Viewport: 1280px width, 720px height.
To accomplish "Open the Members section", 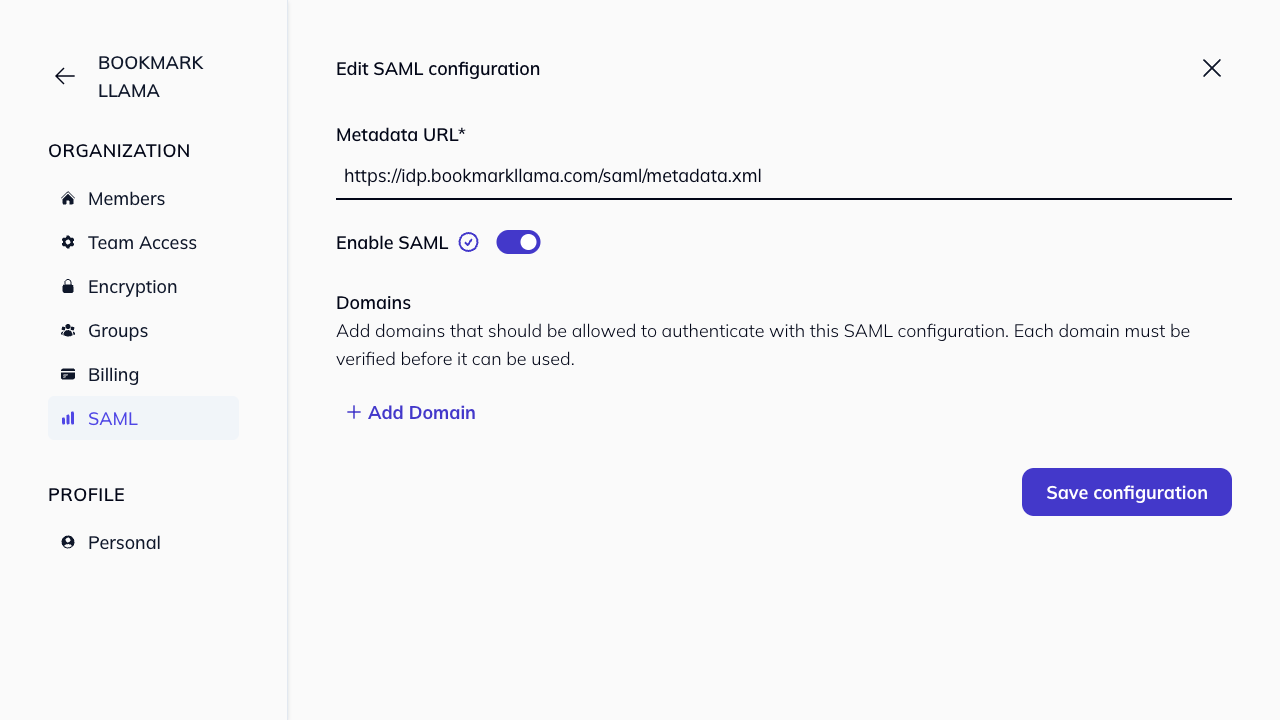I will pos(126,198).
